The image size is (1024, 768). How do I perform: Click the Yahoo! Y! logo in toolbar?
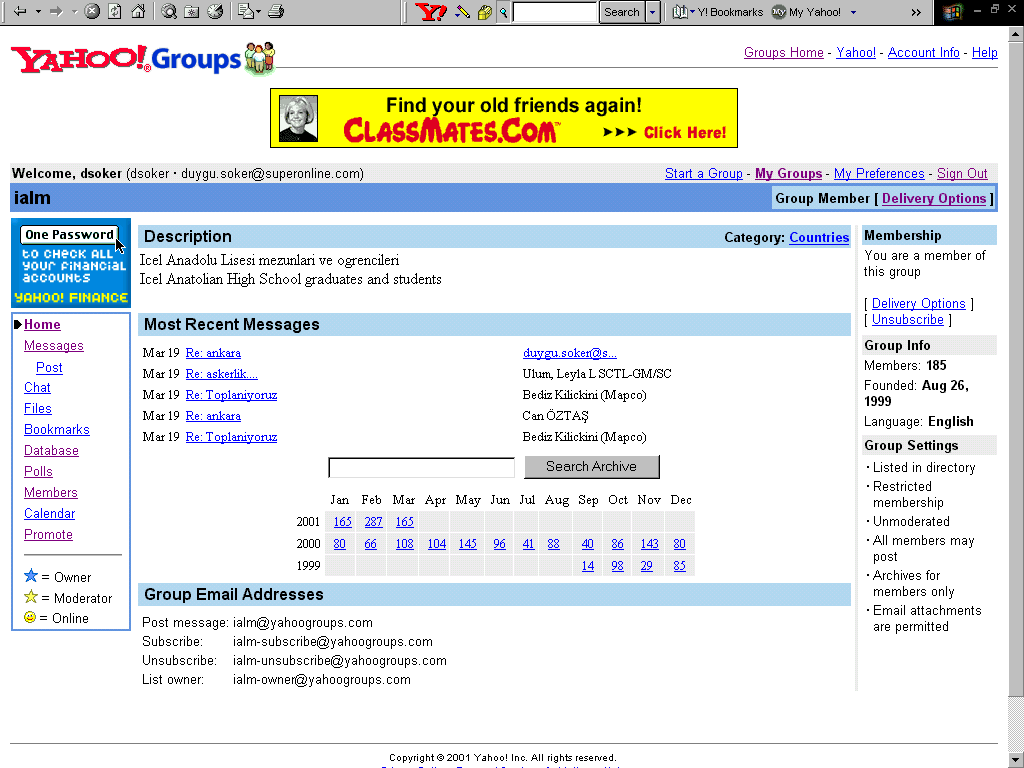pyautogui.click(x=431, y=12)
